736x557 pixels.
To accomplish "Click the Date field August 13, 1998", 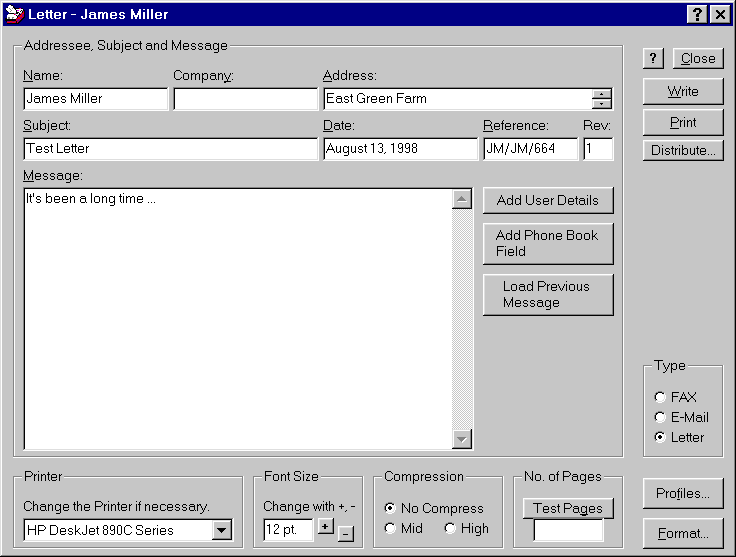I will coord(400,149).
